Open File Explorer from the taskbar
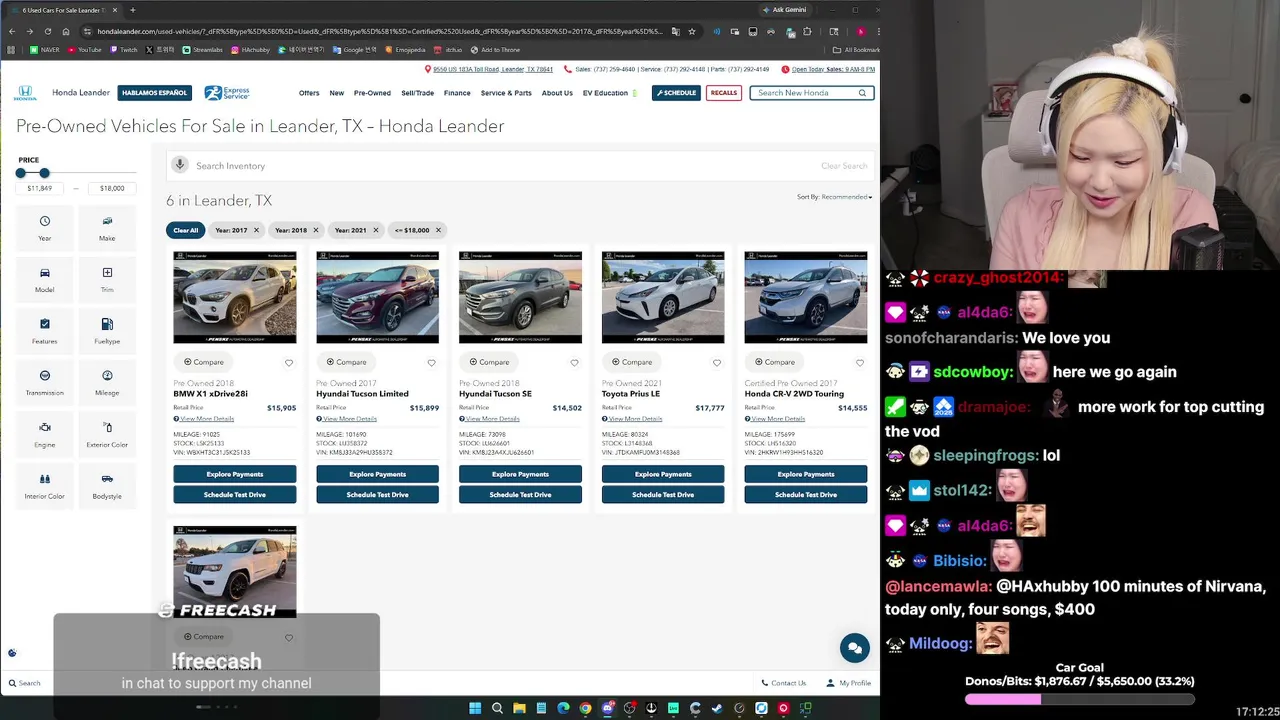The image size is (1280, 720). (519, 708)
